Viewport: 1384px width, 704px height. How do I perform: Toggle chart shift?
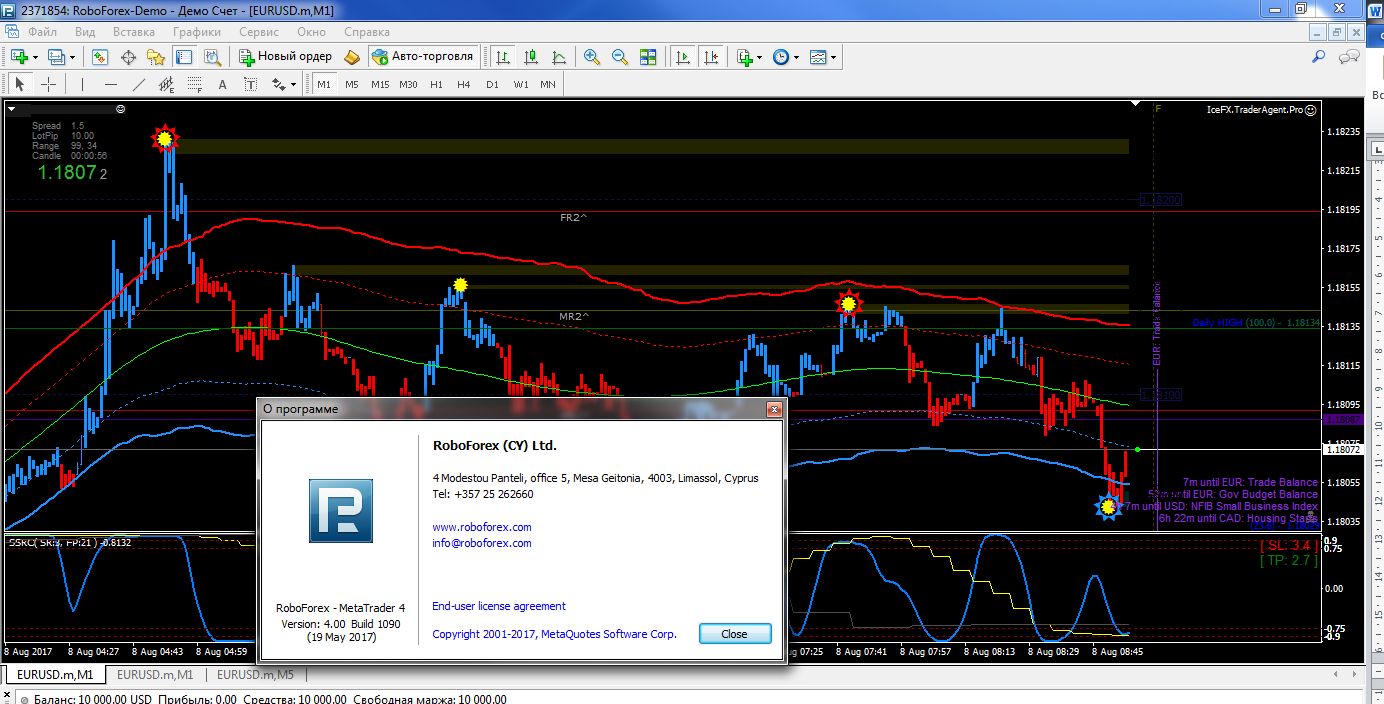(x=712, y=57)
